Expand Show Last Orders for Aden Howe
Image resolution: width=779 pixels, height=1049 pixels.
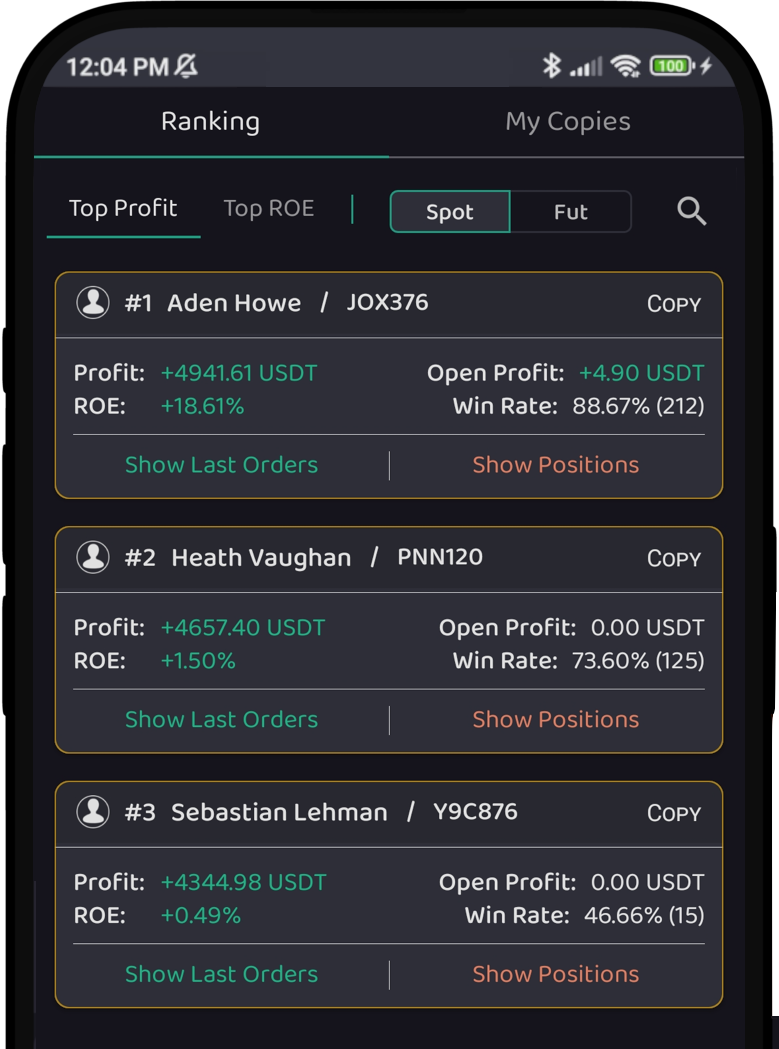click(x=221, y=465)
